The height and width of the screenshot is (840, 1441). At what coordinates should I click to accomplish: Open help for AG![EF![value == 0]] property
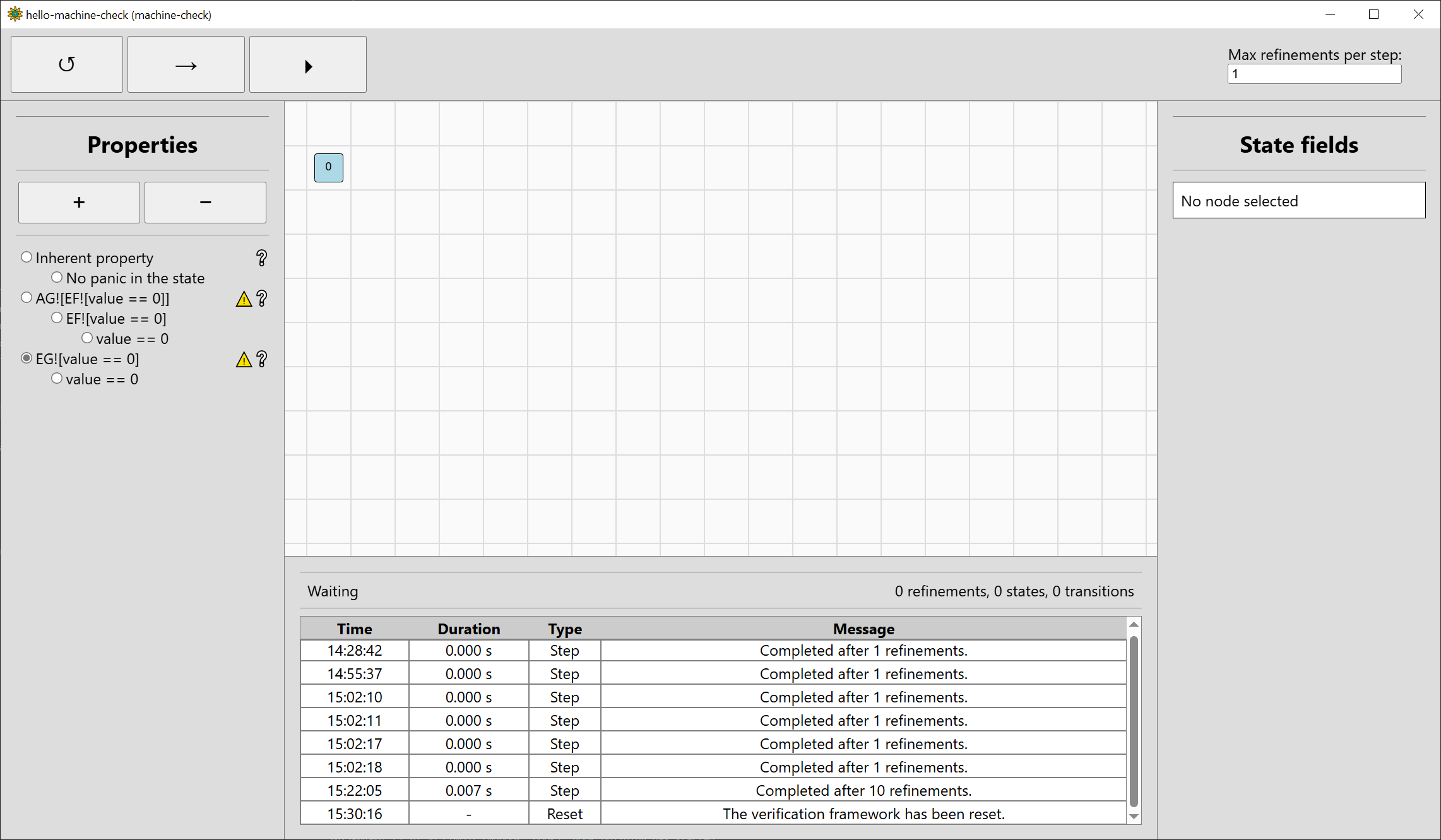(x=261, y=299)
